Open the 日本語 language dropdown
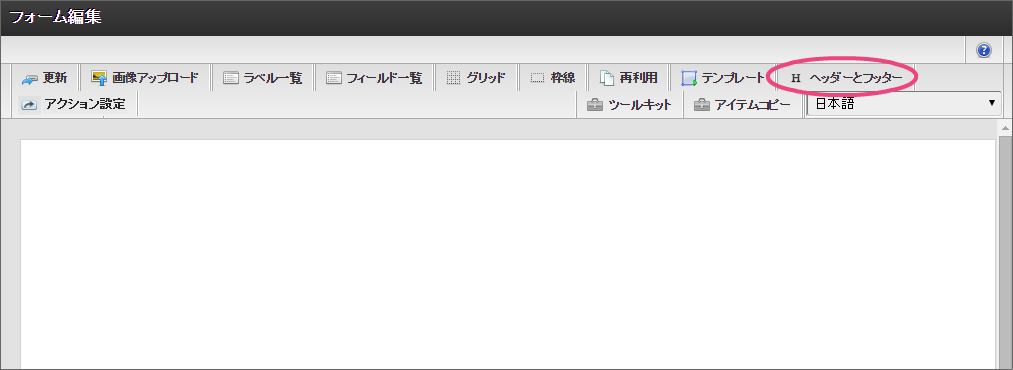 (904, 103)
